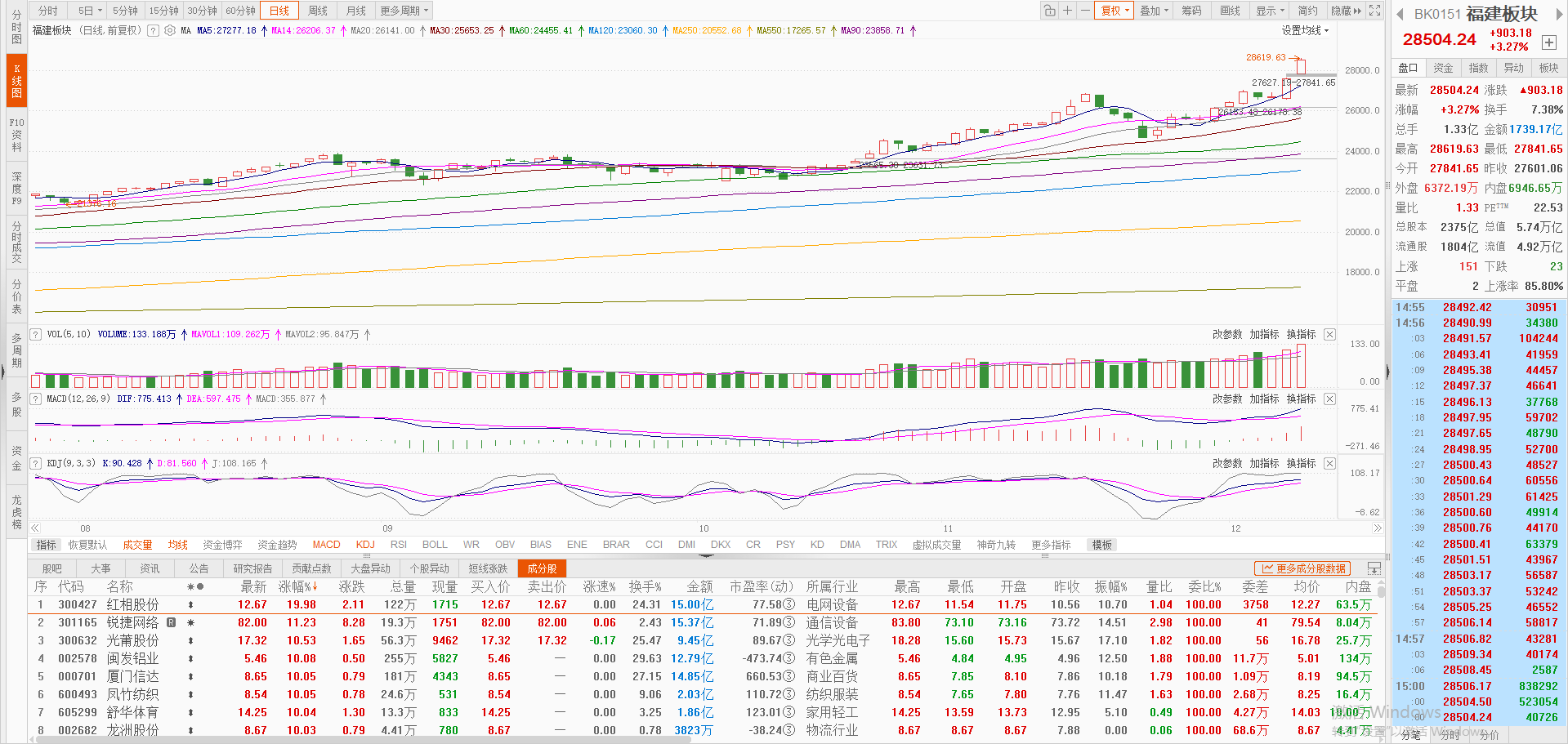Add 福建板块 to watchlist with plus icon

pos(1548,42)
